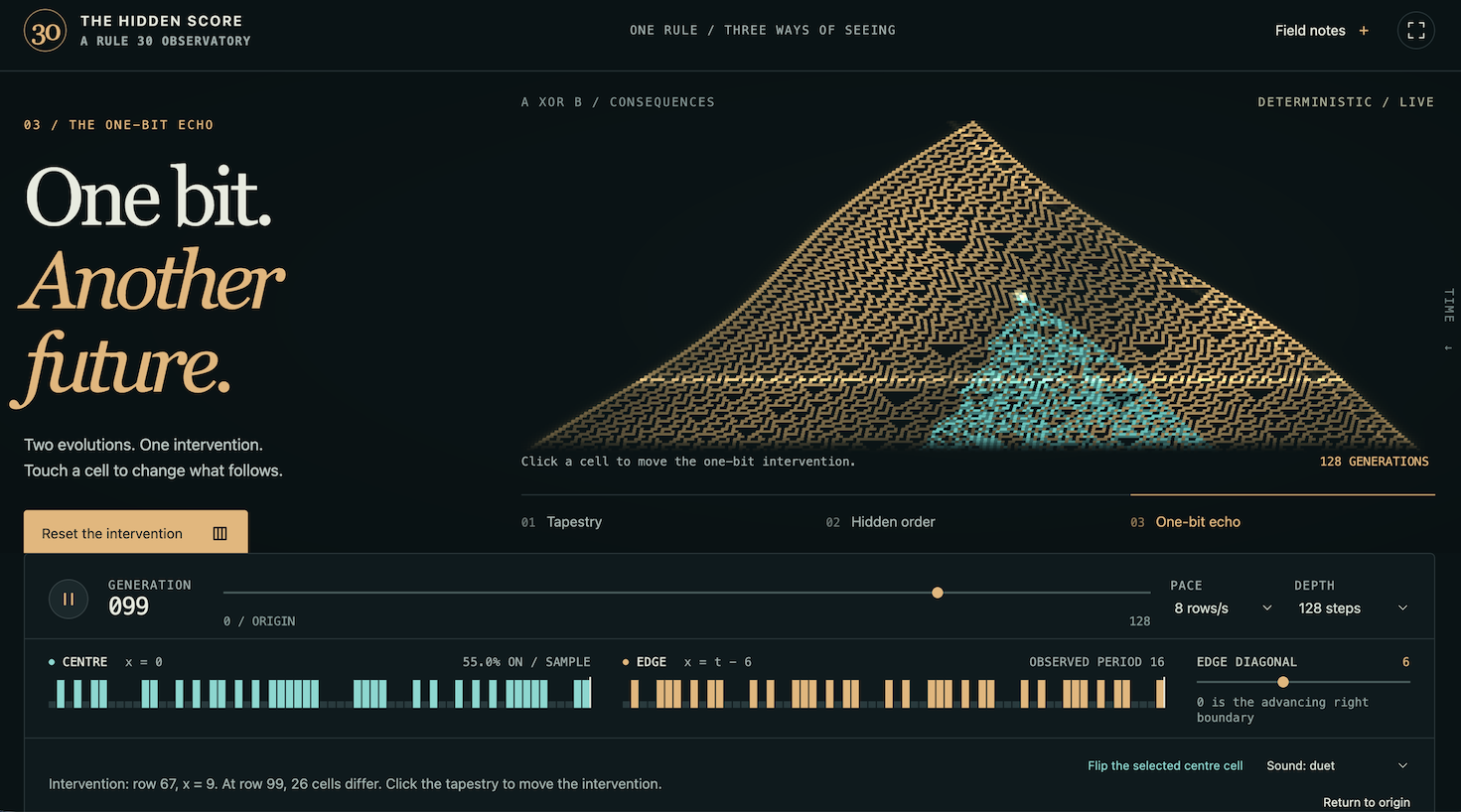
Task: Click the 0 / ORIGIN slider label
Action: 259,621
